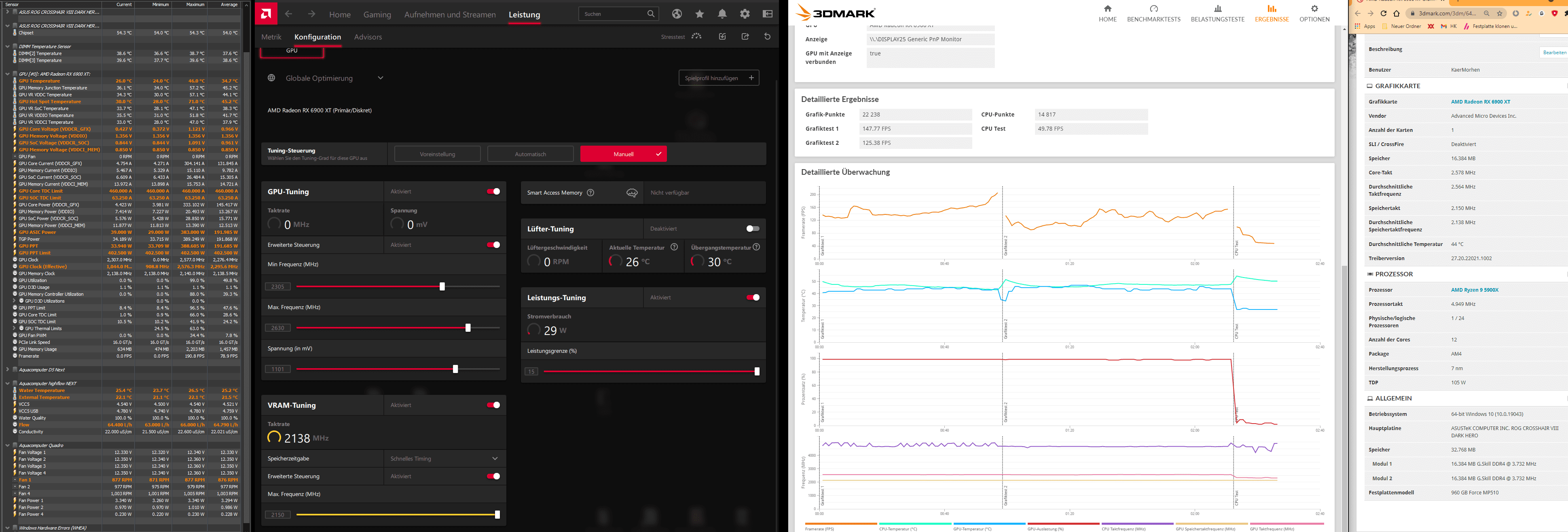
Task: Open the favorites star in Radeon Software
Action: pos(699,13)
